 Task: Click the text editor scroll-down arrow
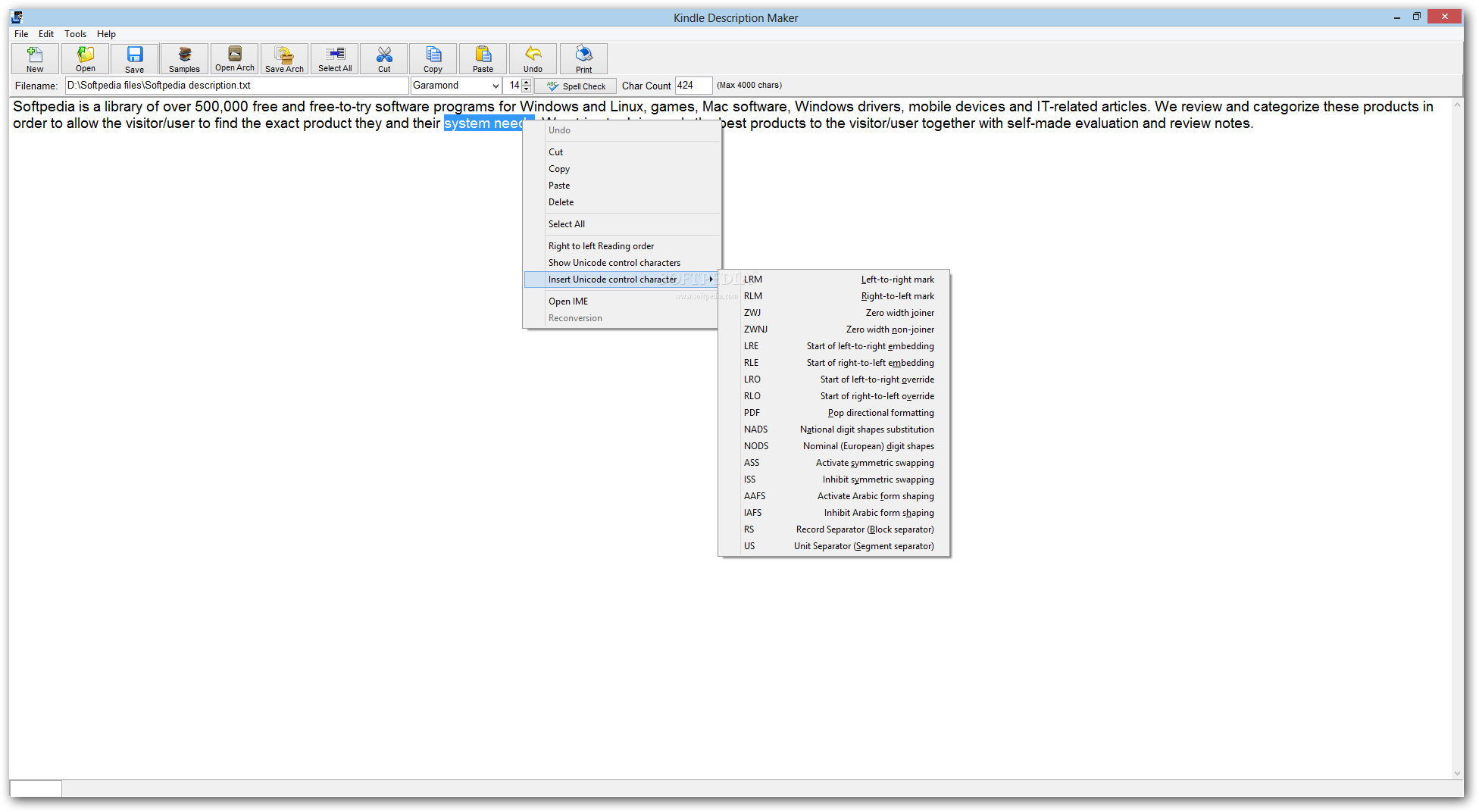pyautogui.click(x=1457, y=773)
